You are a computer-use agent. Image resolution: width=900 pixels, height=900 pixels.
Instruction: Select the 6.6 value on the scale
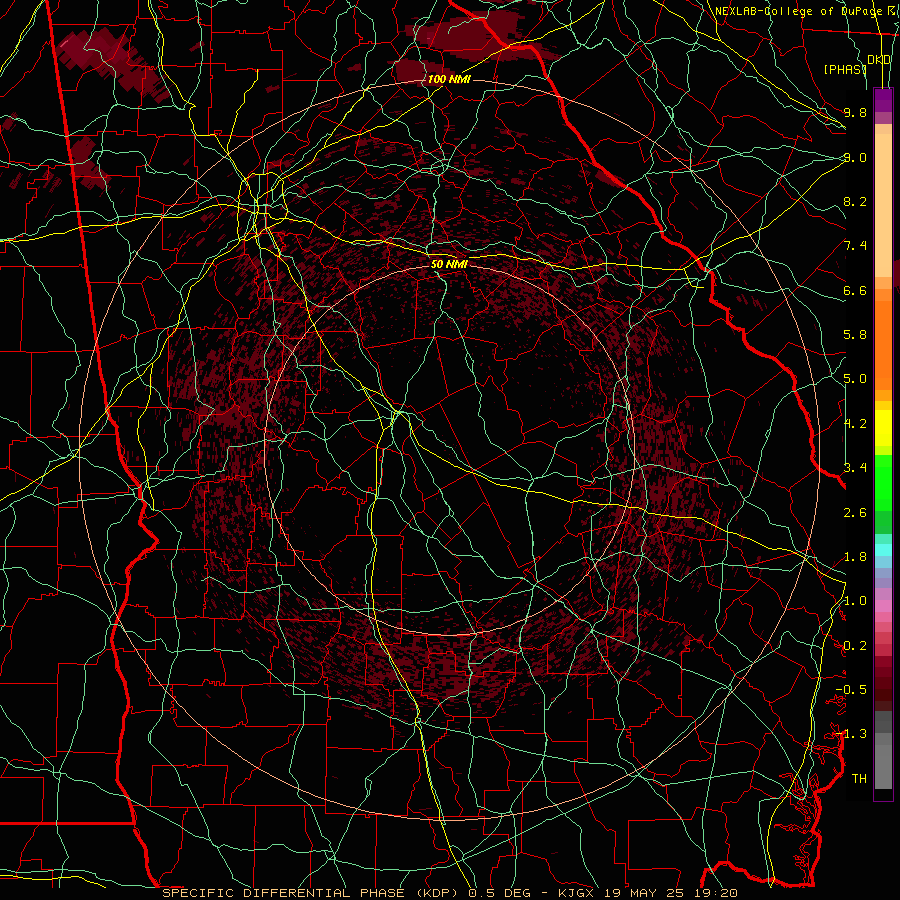click(855, 290)
